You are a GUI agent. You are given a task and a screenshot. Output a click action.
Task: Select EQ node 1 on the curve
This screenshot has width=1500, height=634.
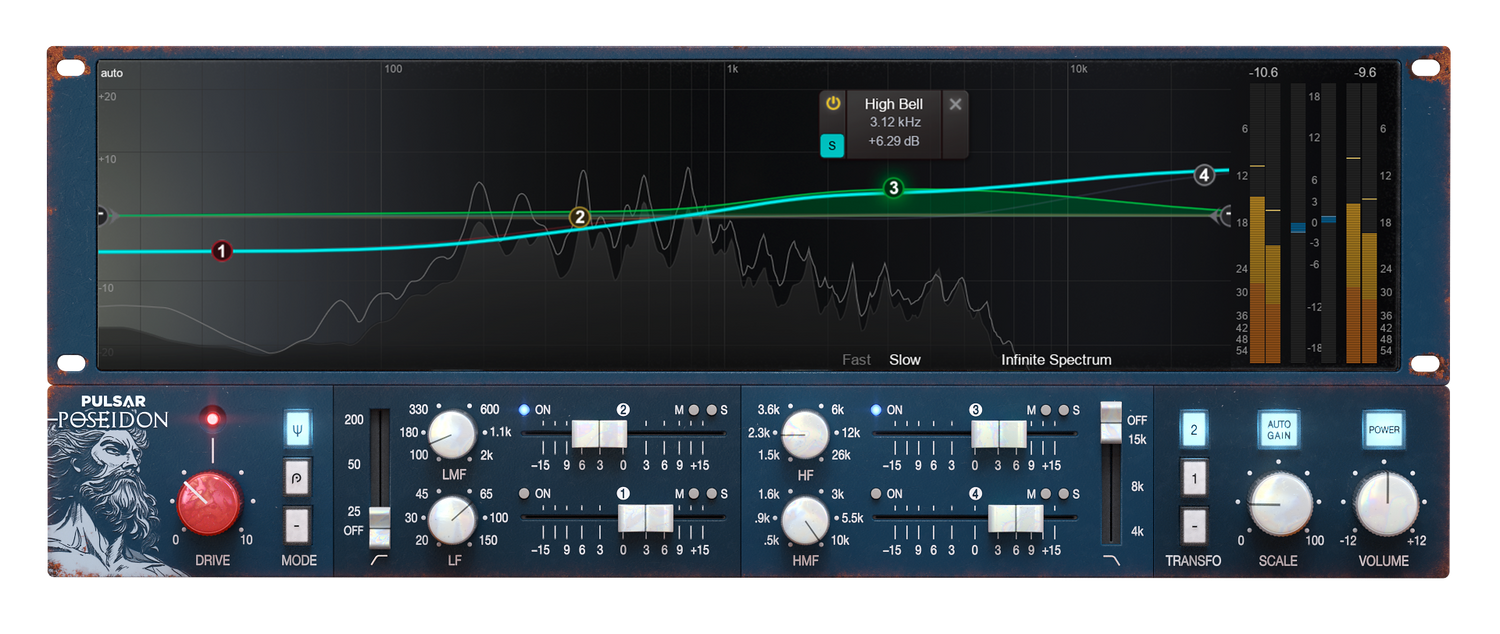[x=222, y=251]
